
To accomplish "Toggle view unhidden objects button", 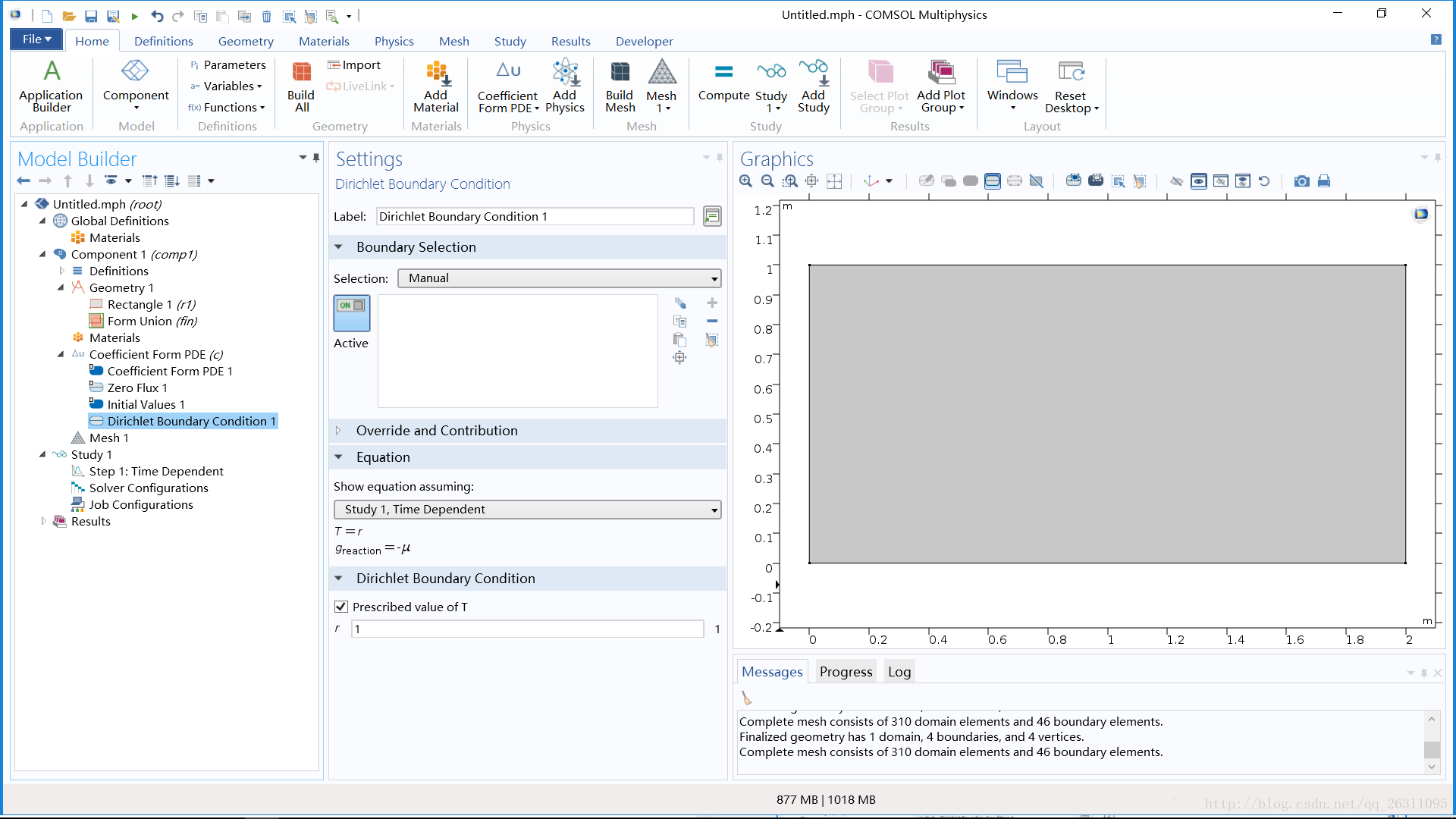I will (x=1199, y=181).
